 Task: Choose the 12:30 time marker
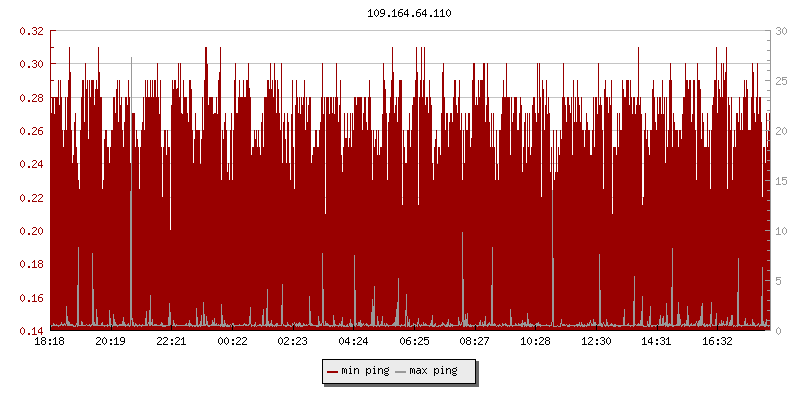point(596,341)
